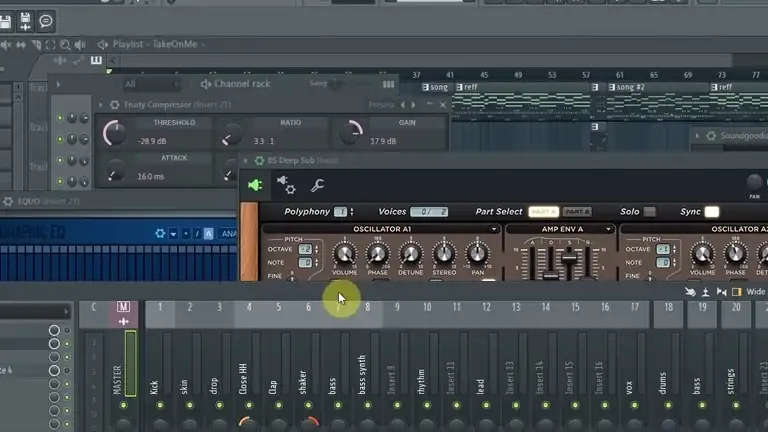Toggle the Sync switch on
Image resolution: width=768 pixels, height=432 pixels.
tap(712, 212)
